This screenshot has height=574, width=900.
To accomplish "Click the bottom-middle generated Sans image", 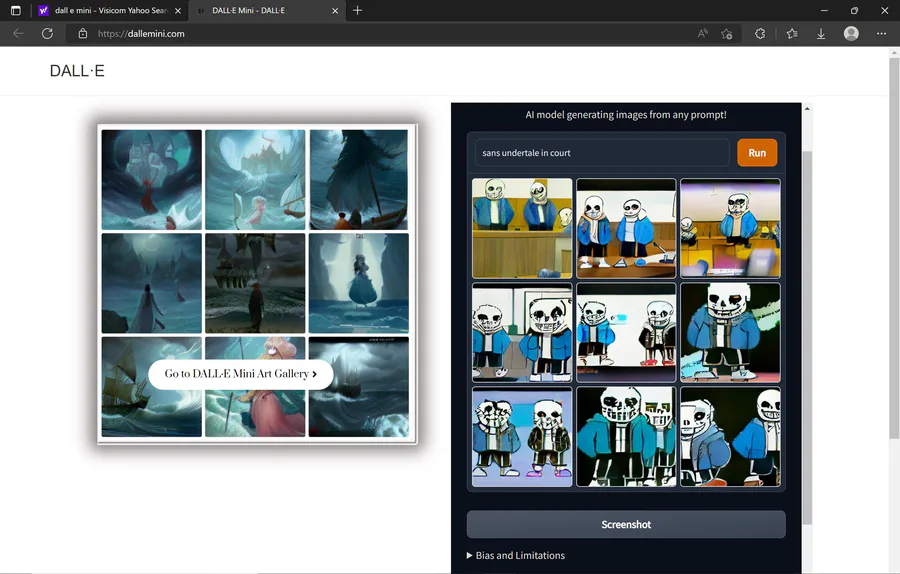I will click(626, 437).
